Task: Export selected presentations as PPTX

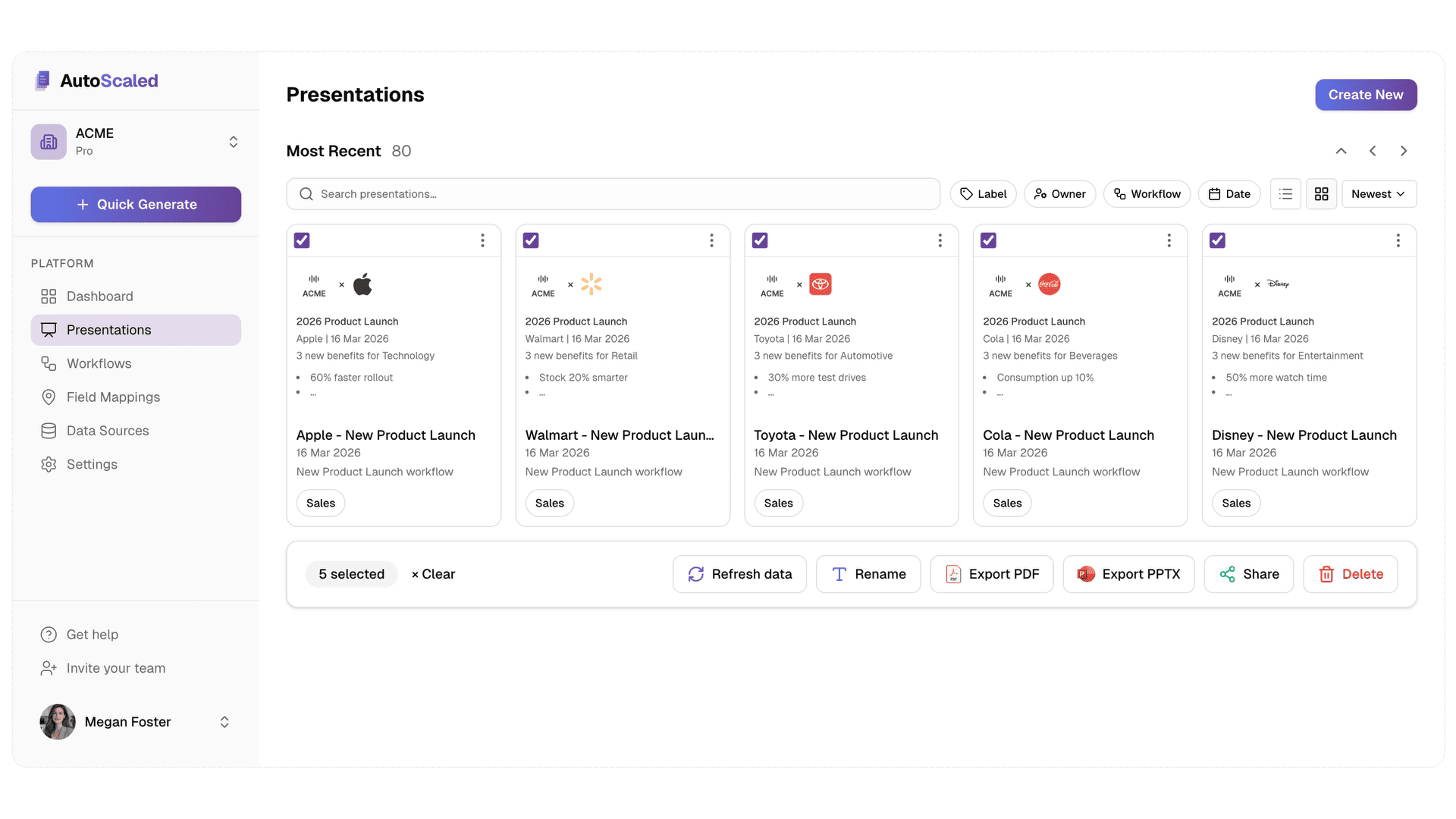Action: coord(1128,574)
